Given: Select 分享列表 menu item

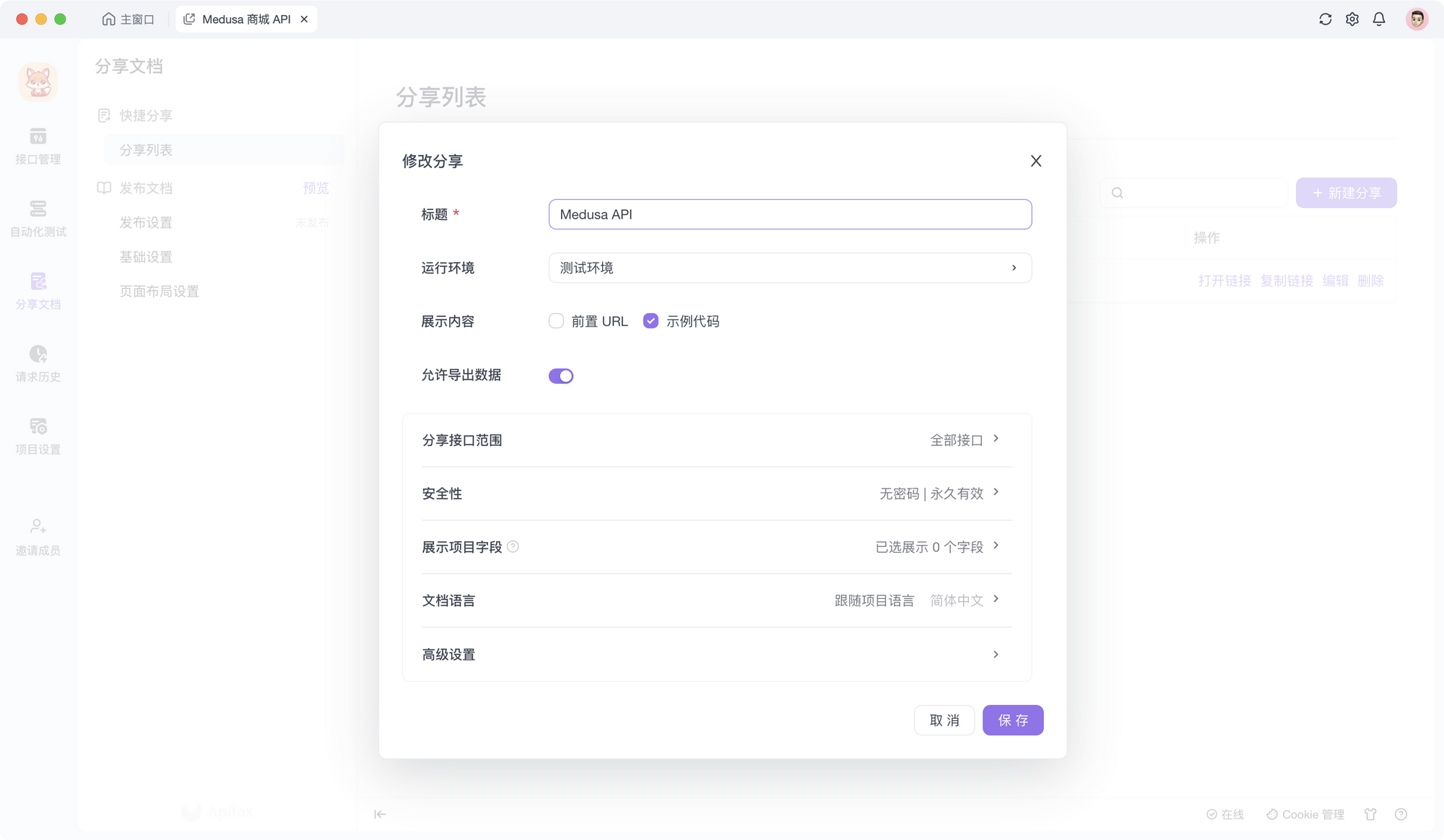Looking at the screenshot, I should point(224,150).
